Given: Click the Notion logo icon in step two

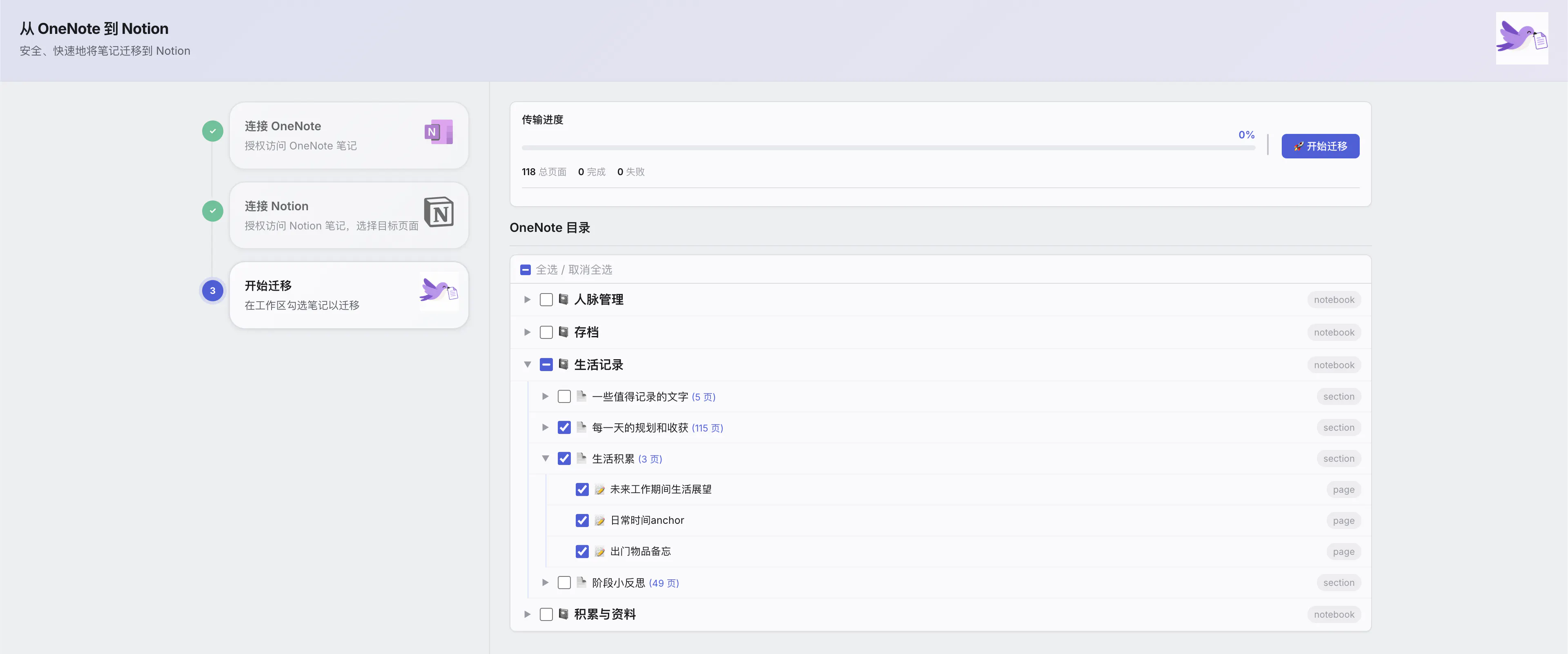Looking at the screenshot, I should 439,212.
